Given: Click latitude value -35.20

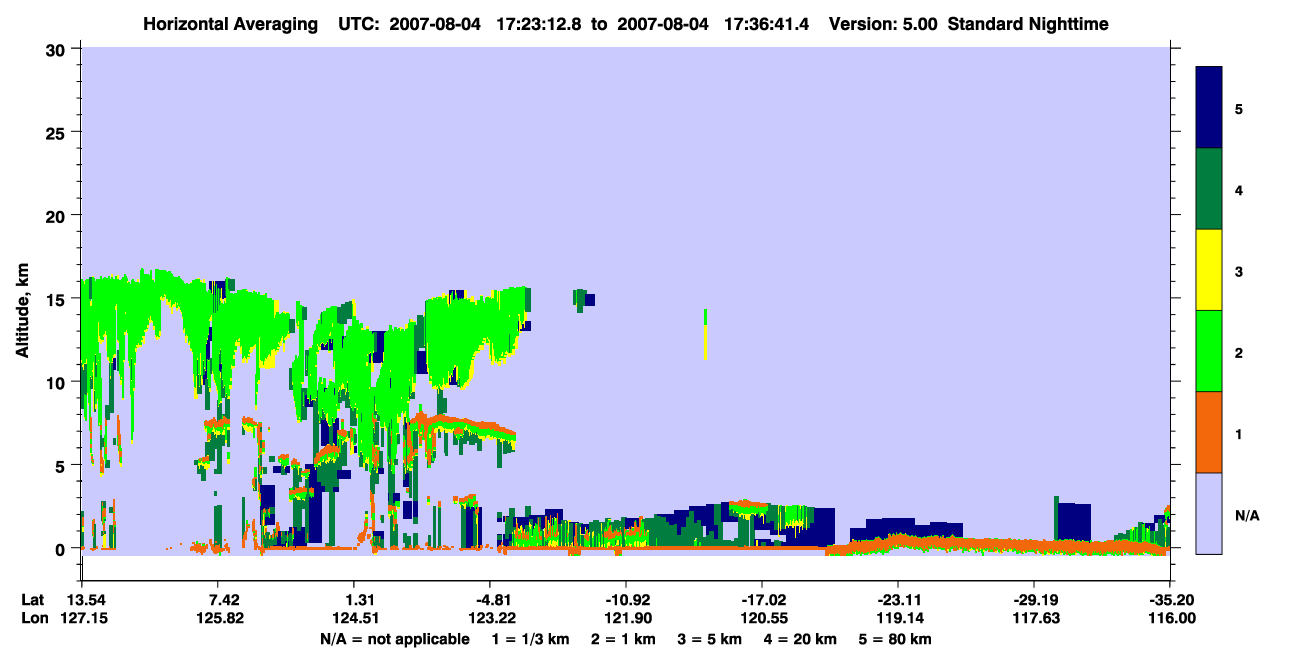Looking at the screenshot, I should pos(1170,600).
